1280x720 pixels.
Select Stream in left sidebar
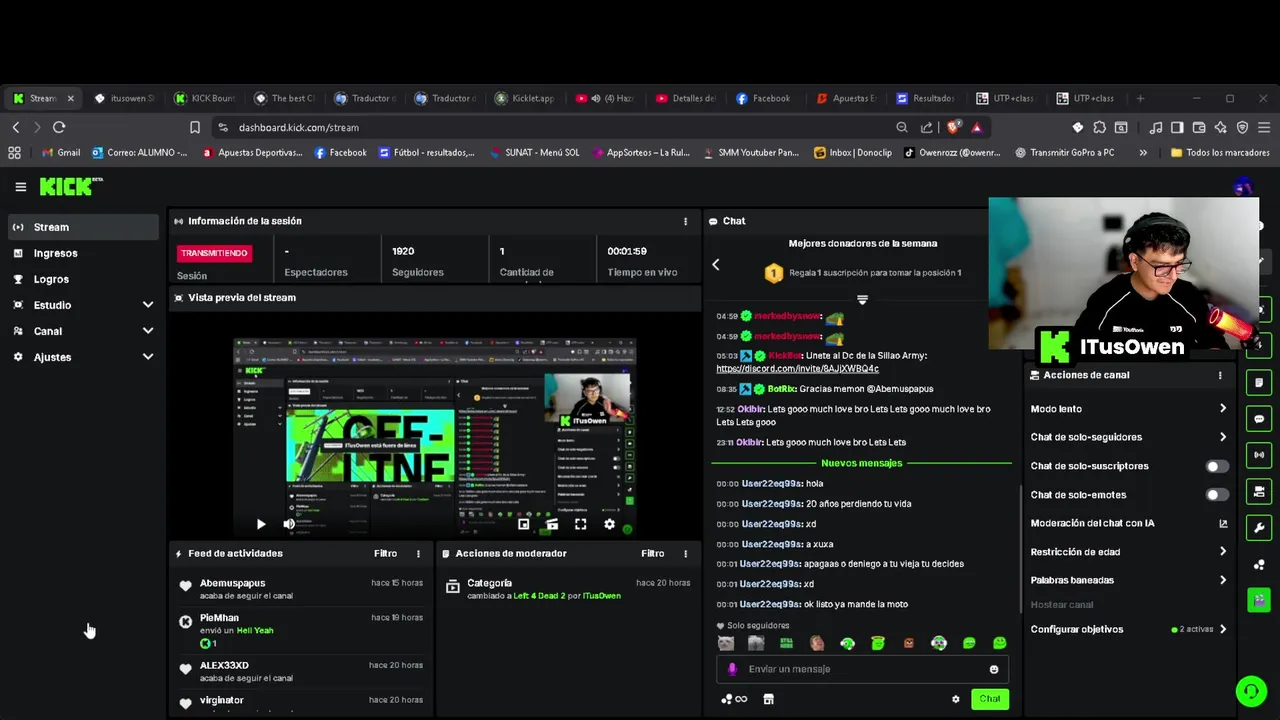coord(83,227)
